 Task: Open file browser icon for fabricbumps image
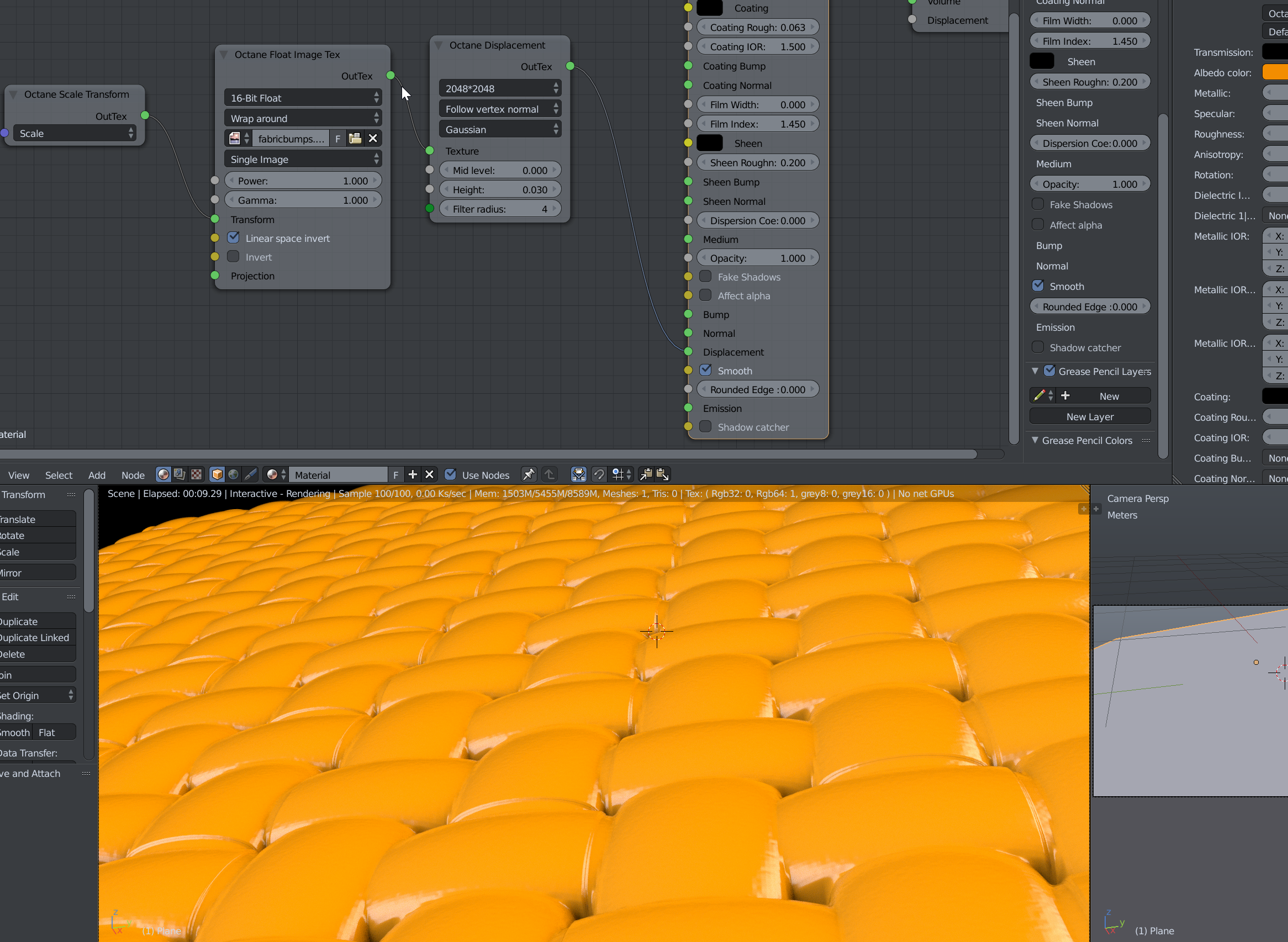tap(355, 139)
